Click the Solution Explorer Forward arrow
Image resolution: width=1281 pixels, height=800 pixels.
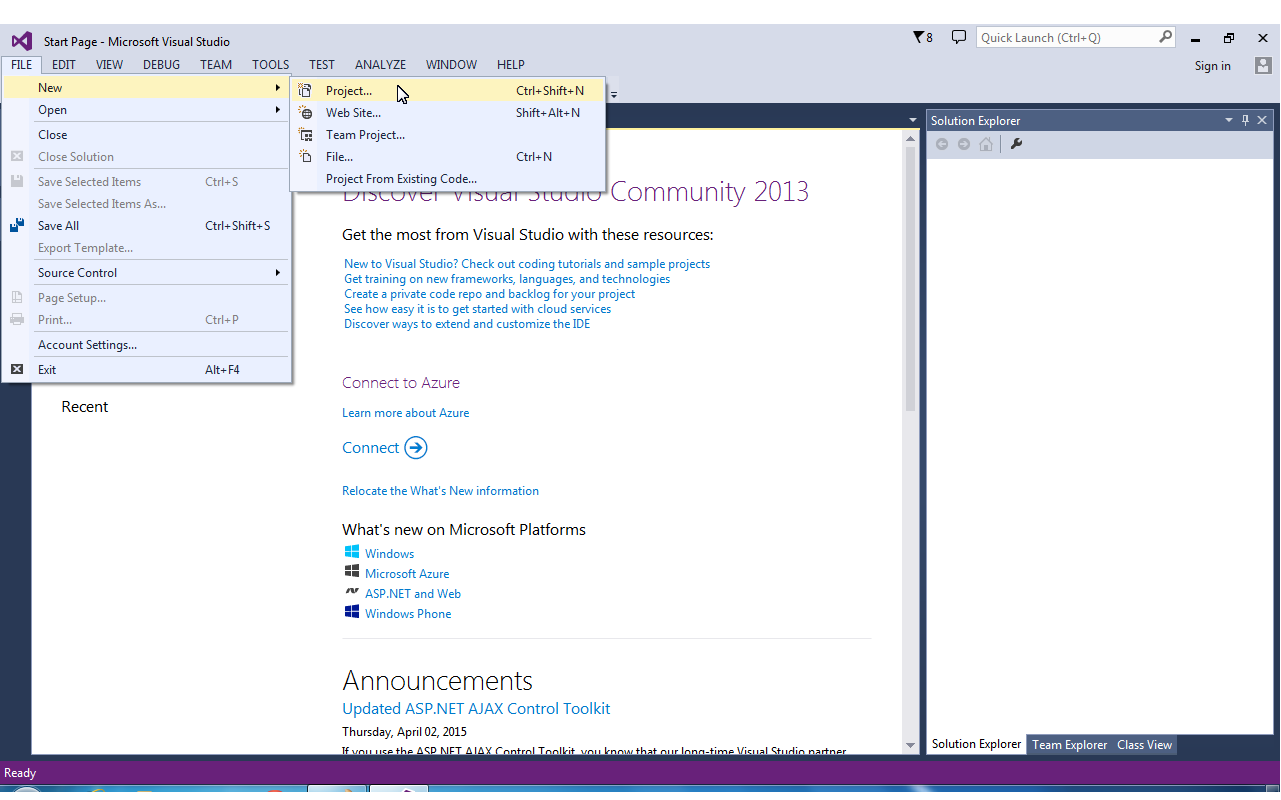point(964,144)
